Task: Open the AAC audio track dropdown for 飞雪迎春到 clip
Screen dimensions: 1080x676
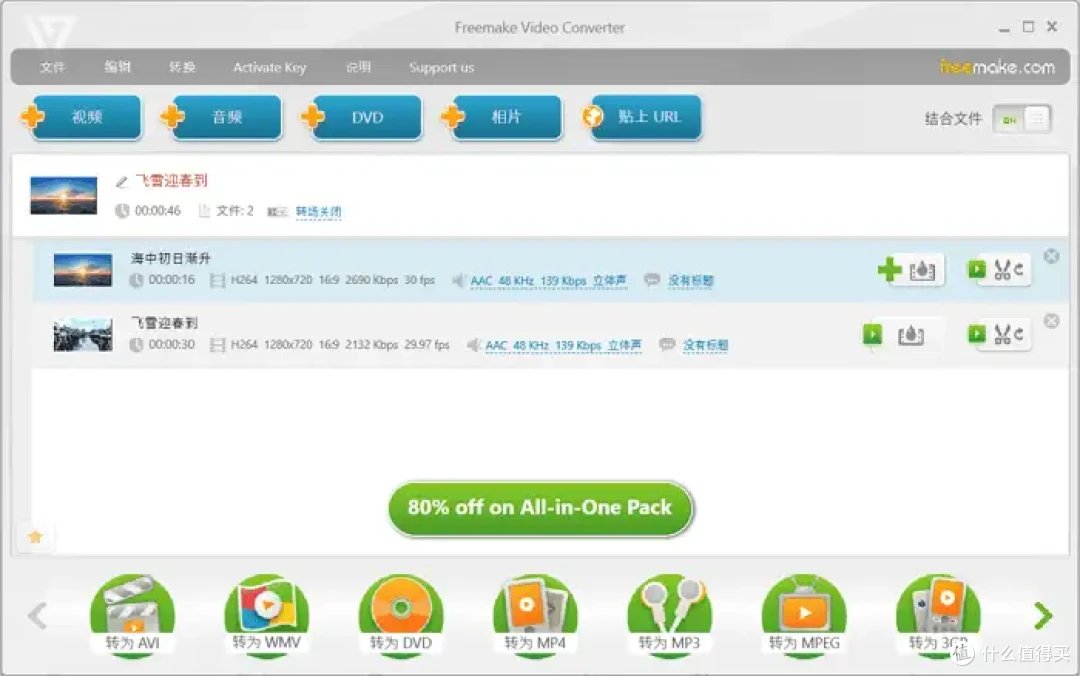Action: [x=563, y=345]
